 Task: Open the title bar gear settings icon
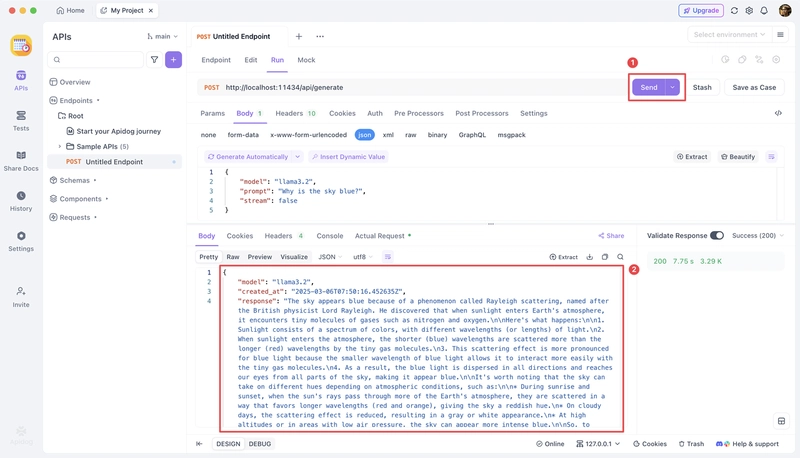click(x=749, y=10)
